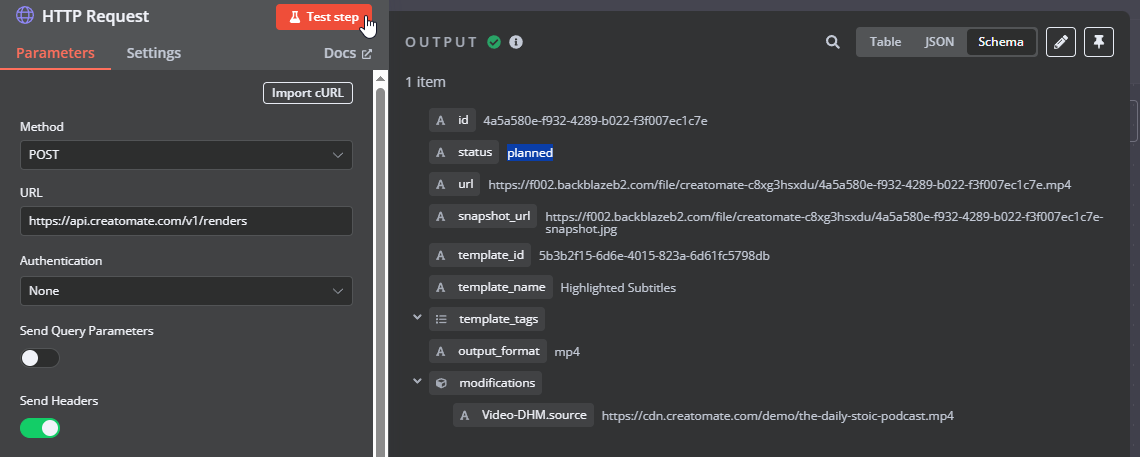This screenshot has height=457, width=1140.
Task: Click the list type icon on template_tags
Action: click(441, 319)
